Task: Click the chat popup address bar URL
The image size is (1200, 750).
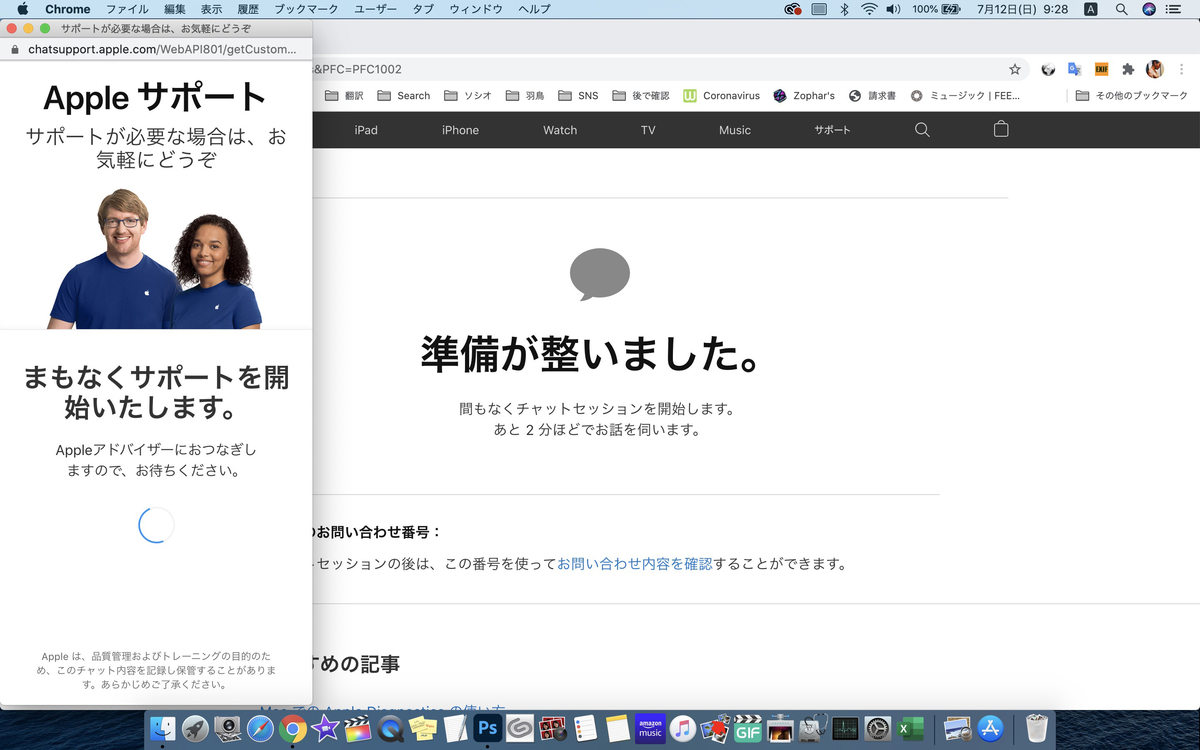Action: point(162,49)
